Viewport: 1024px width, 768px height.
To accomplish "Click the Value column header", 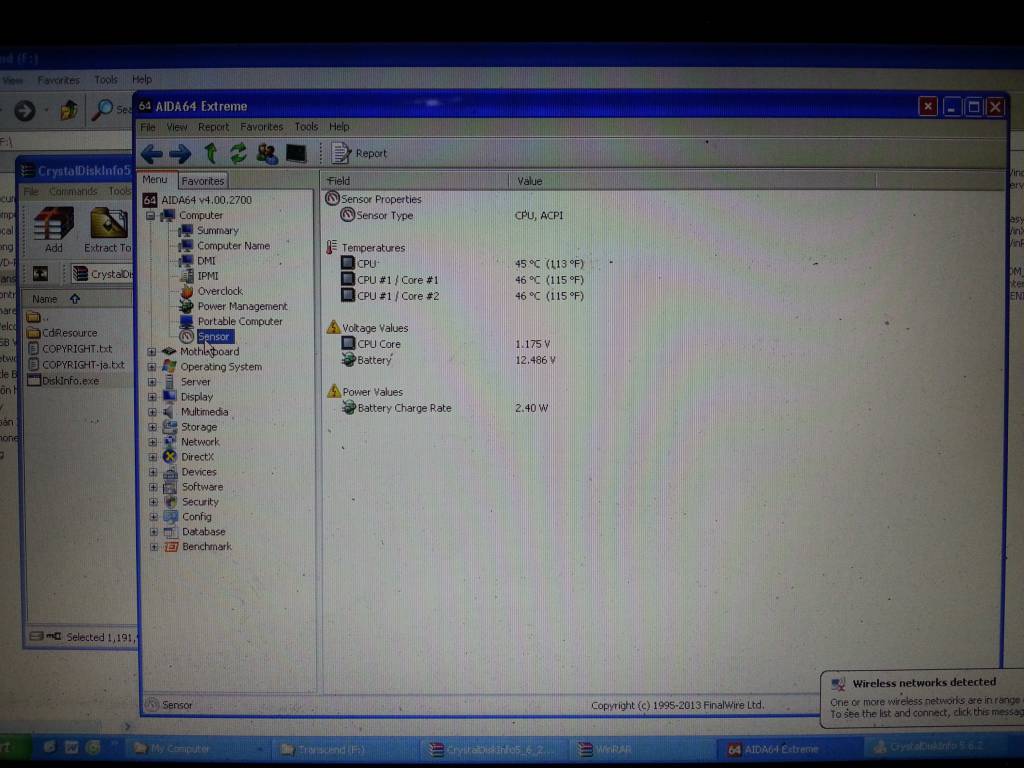I will 692,181.
